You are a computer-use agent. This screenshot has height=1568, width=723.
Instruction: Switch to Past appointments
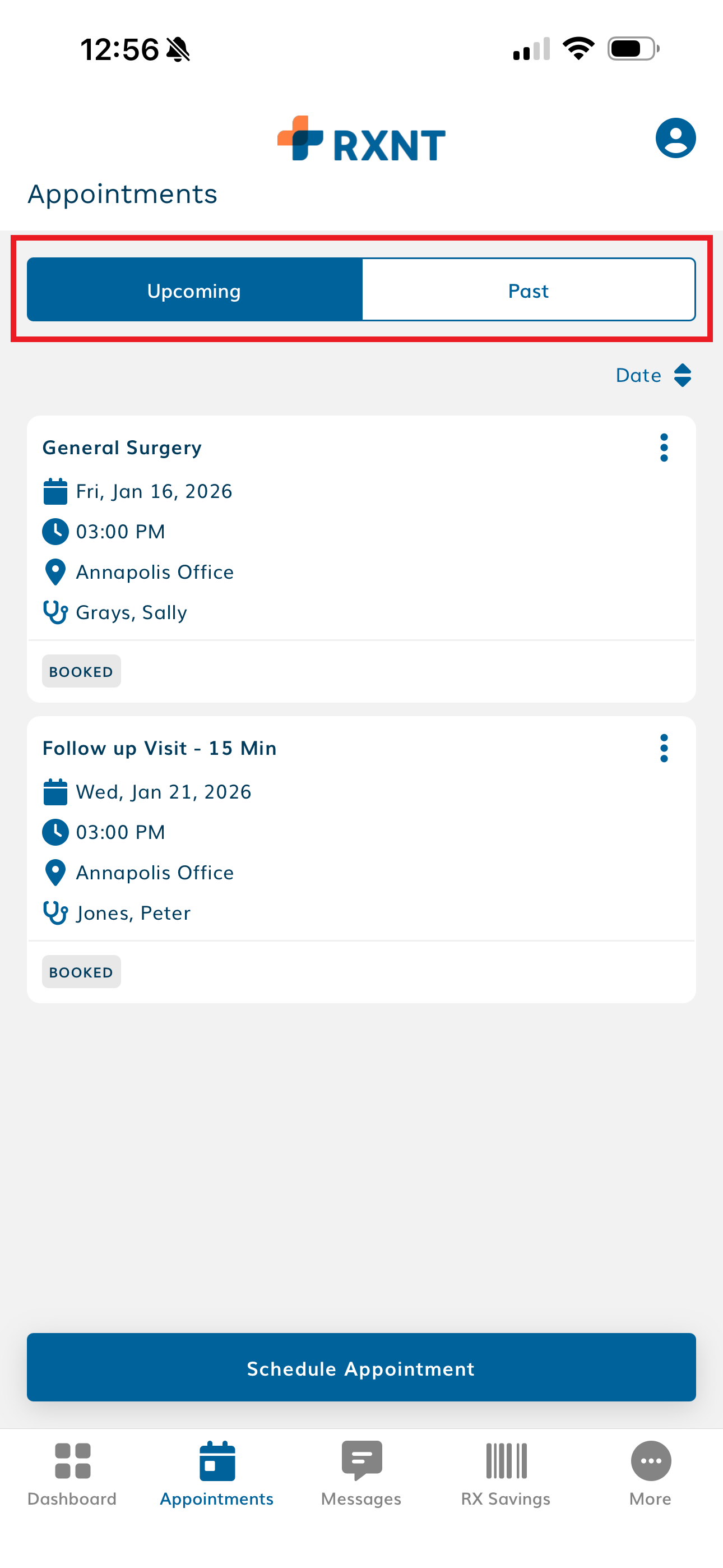click(529, 290)
